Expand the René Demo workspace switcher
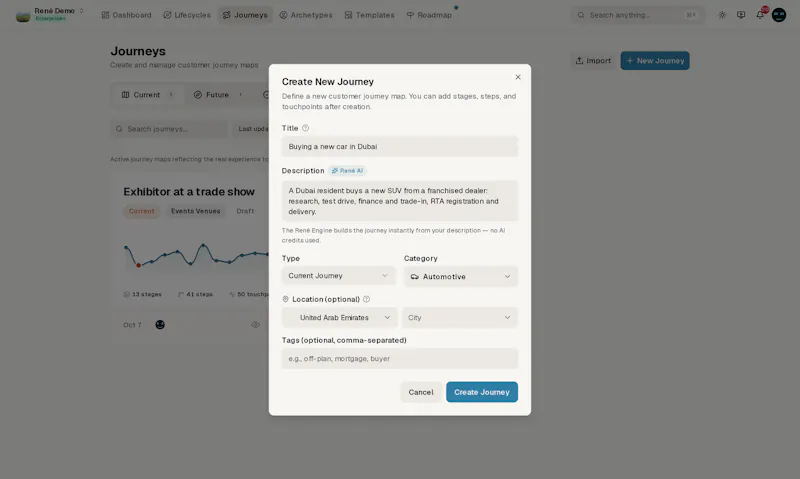This screenshot has width=800, height=479. click(81, 11)
